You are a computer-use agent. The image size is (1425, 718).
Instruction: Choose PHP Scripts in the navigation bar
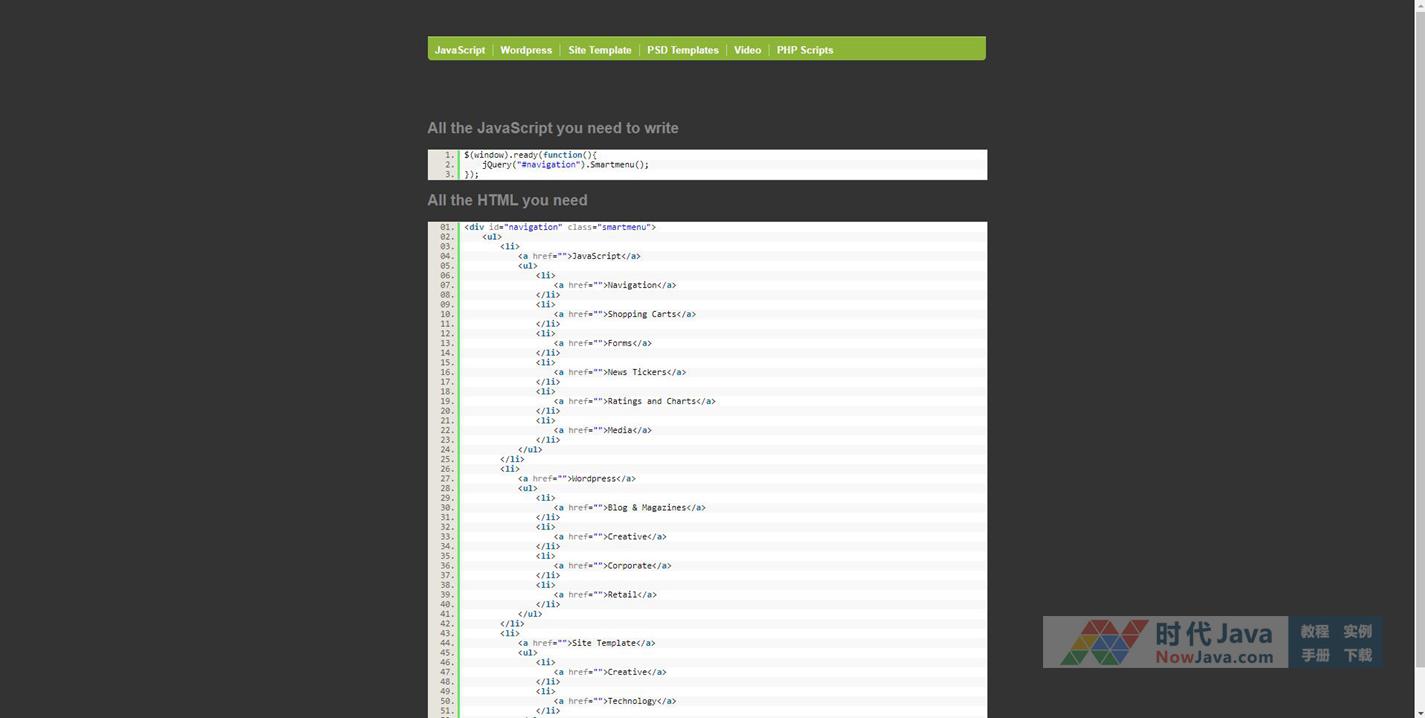(x=804, y=50)
